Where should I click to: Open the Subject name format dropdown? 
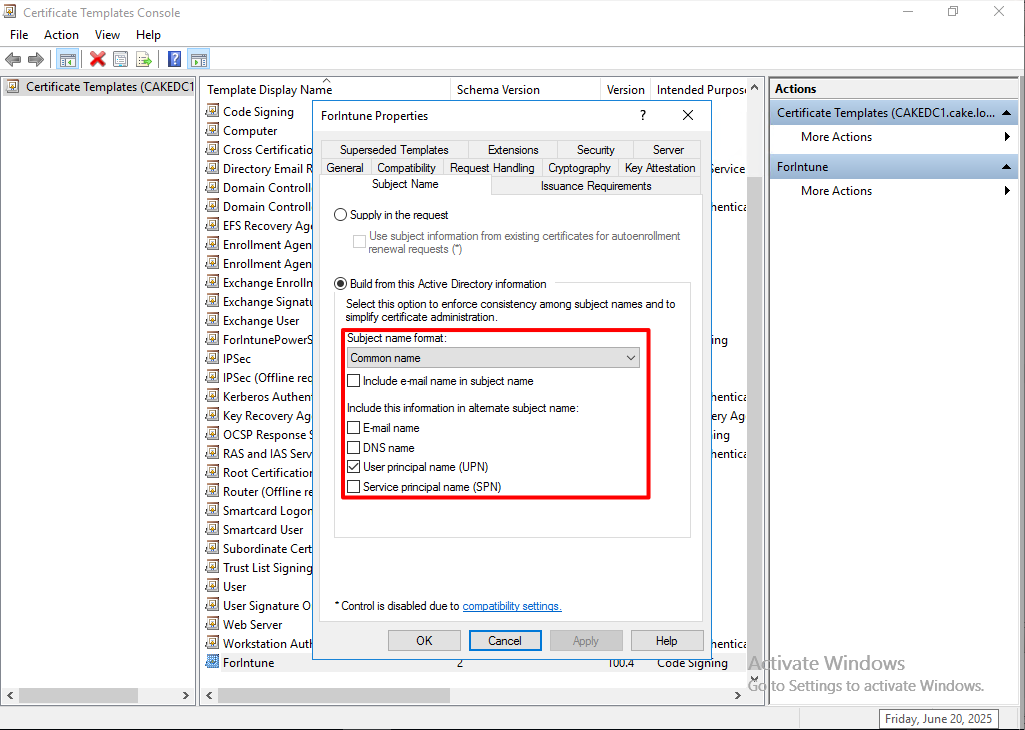[x=493, y=357]
